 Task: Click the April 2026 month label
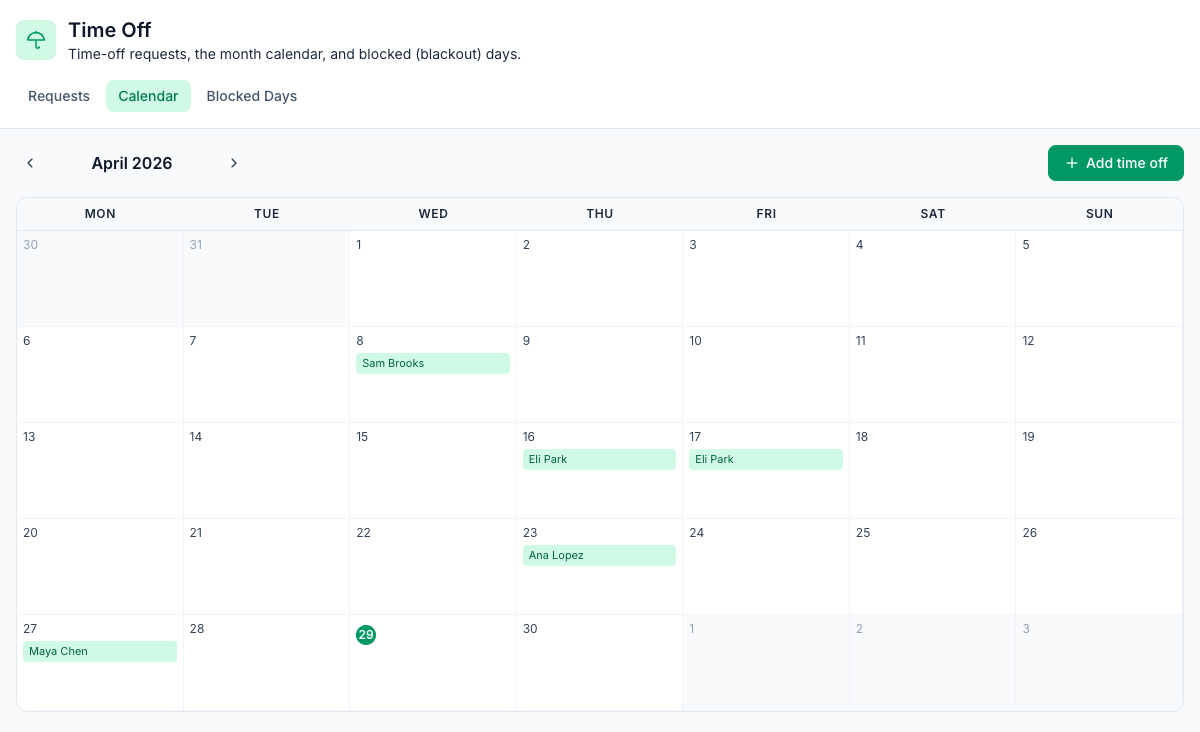click(x=132, y=163)
